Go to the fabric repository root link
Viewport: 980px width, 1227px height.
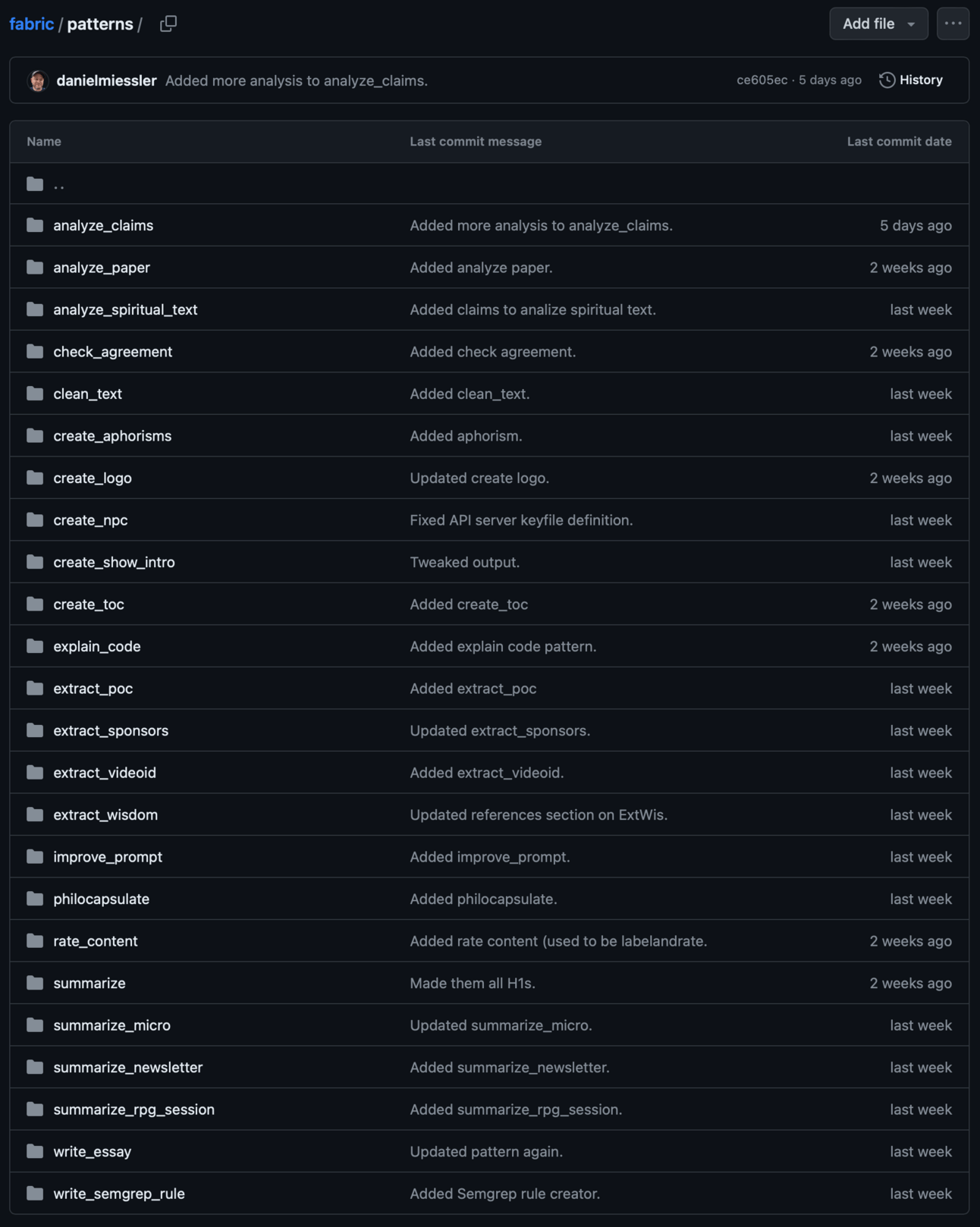pyautogui.click(x=32, y=24)
